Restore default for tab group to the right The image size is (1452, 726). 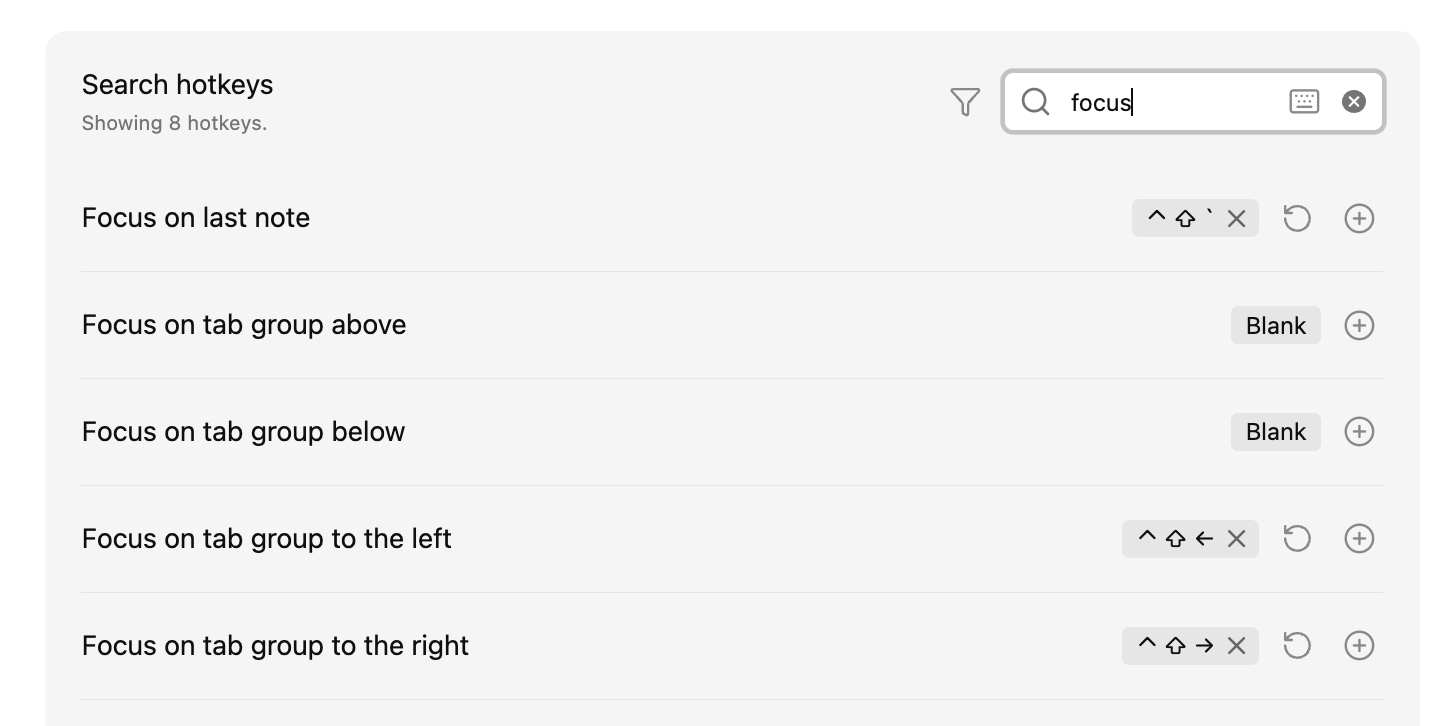[x=1297, y=646]
